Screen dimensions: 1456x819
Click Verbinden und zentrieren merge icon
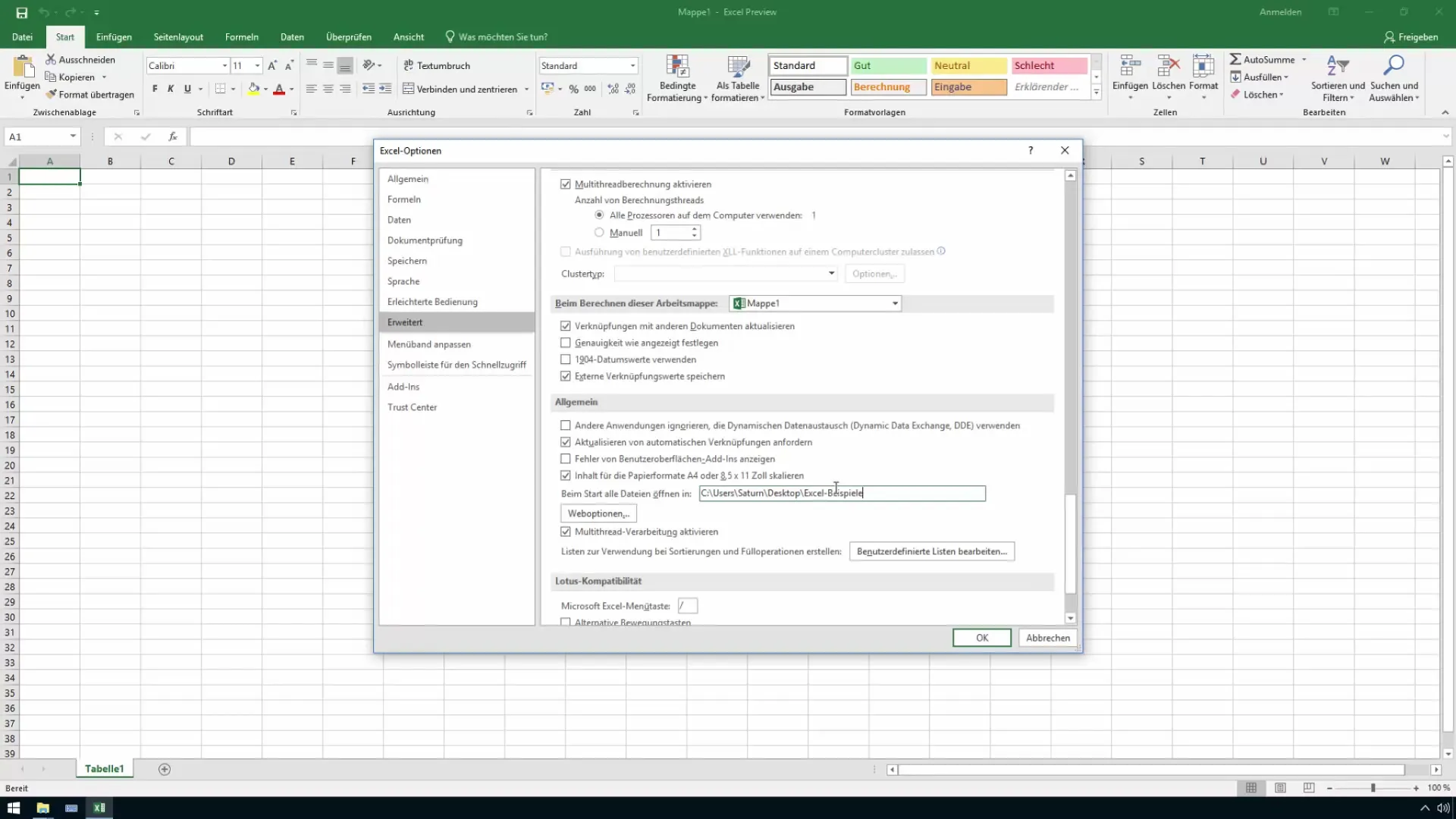pos(408,89)
